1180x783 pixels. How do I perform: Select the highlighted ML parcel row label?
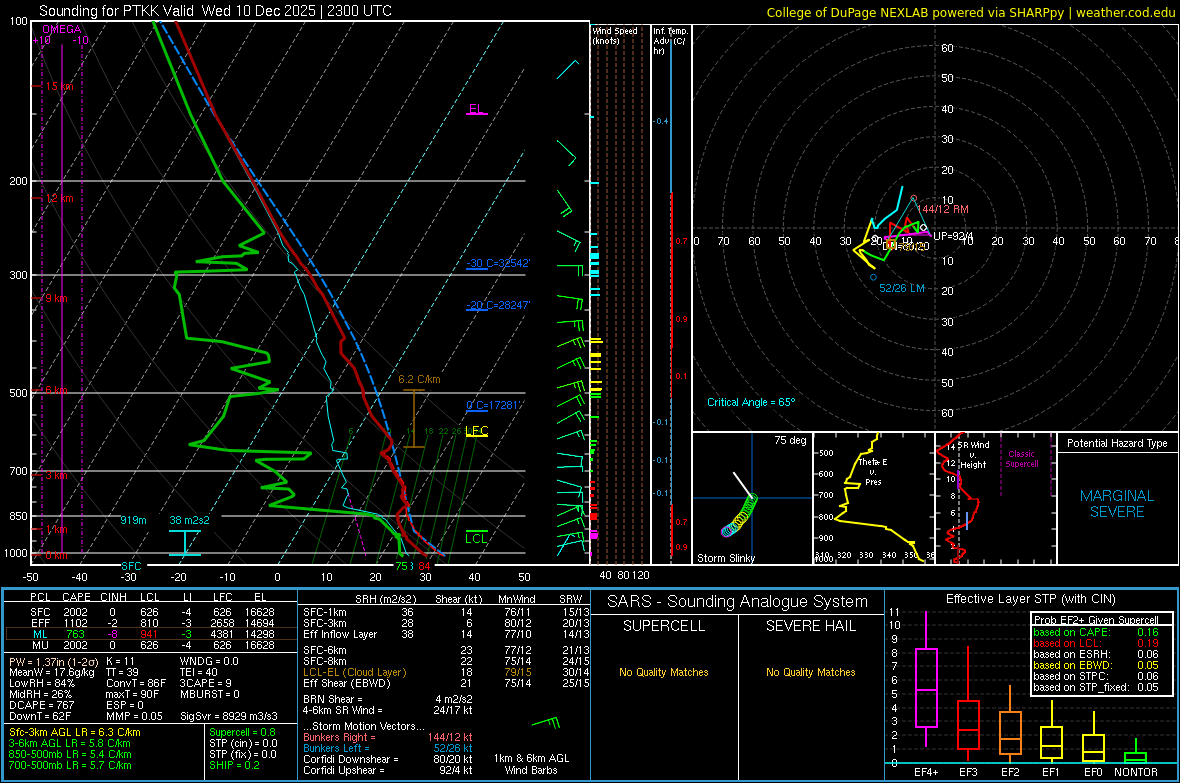[x=40, y=634]
